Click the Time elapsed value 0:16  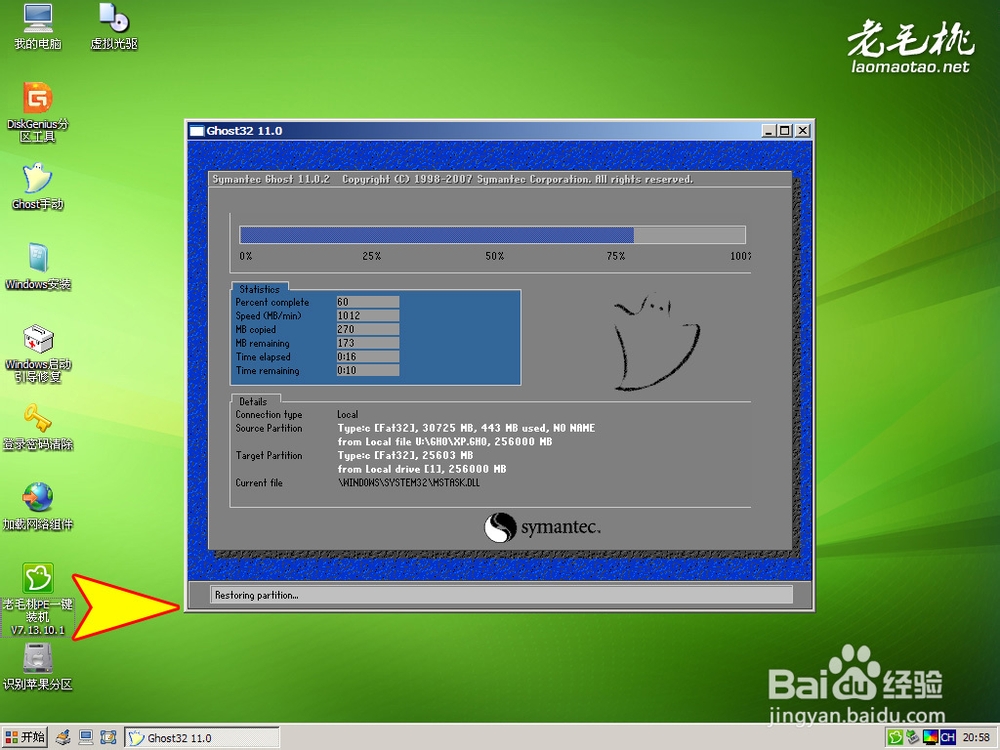(x=368, y=357)
